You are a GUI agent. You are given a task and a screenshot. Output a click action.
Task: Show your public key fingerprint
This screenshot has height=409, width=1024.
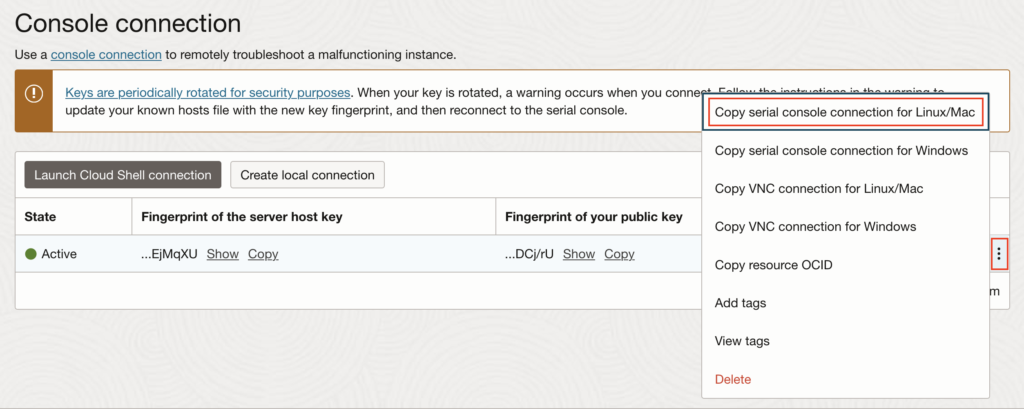tap(579, 254)
